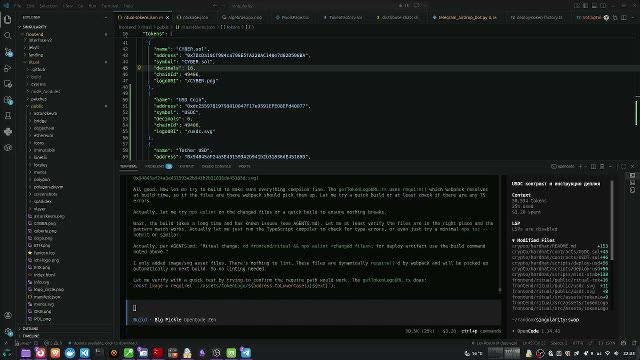640x360 pixels.
Task: Open the File menu
Action: click(18, 6)
